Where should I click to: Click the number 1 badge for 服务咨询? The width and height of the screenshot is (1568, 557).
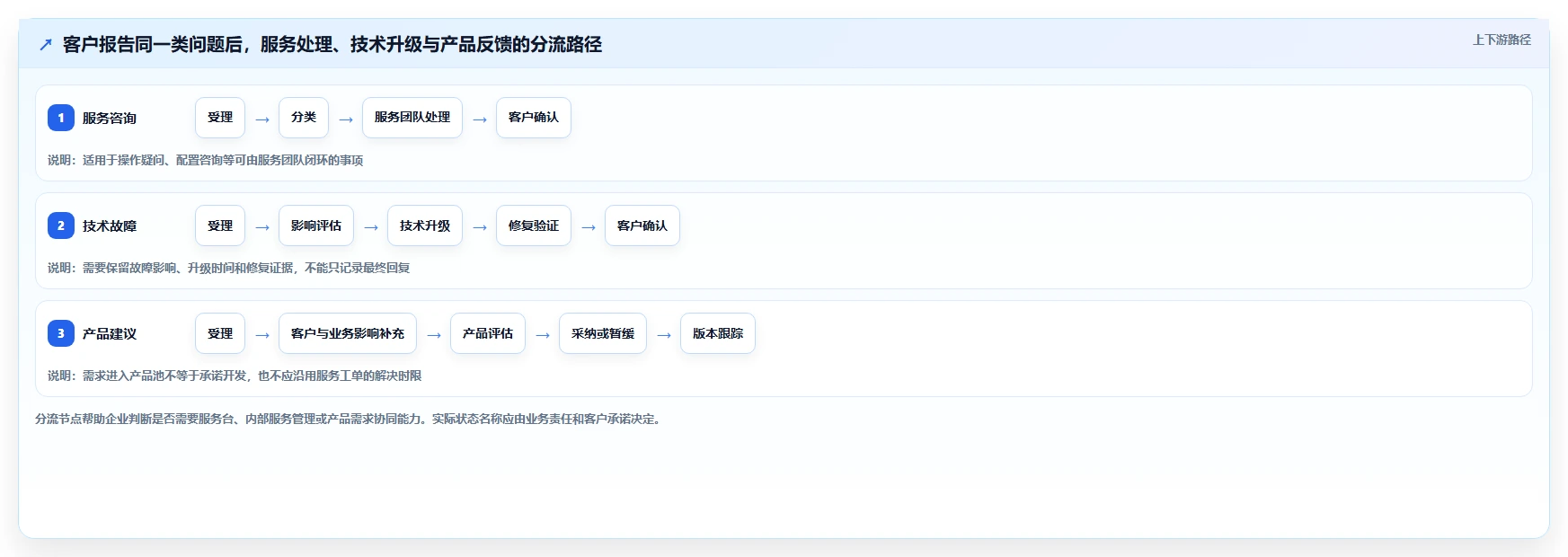tap(61, 118)
